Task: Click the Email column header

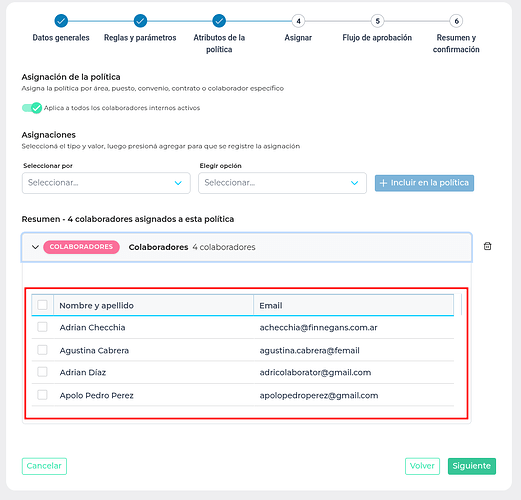Action: point(271,305)
